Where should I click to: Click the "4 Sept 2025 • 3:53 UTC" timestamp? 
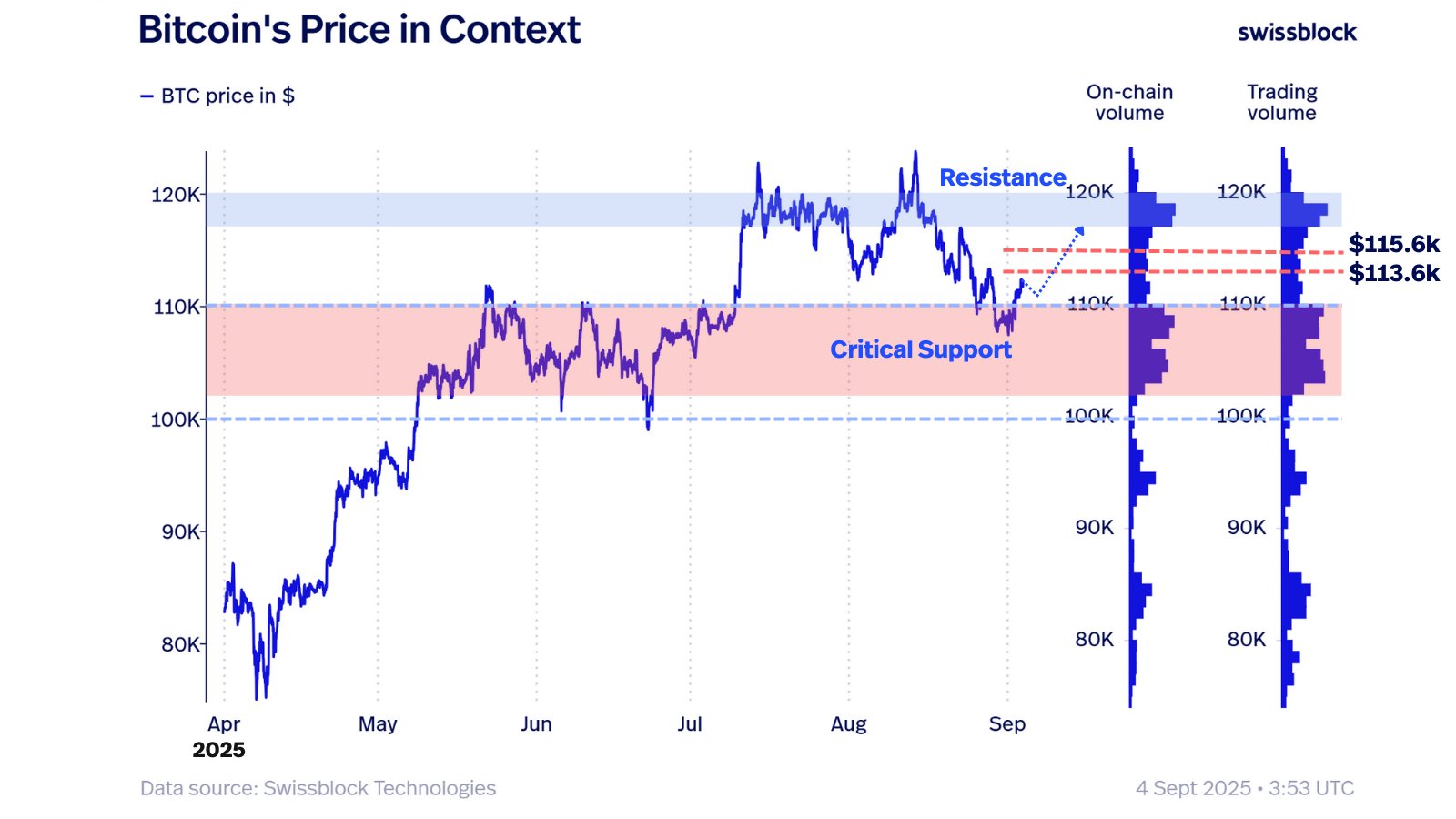1244,788
